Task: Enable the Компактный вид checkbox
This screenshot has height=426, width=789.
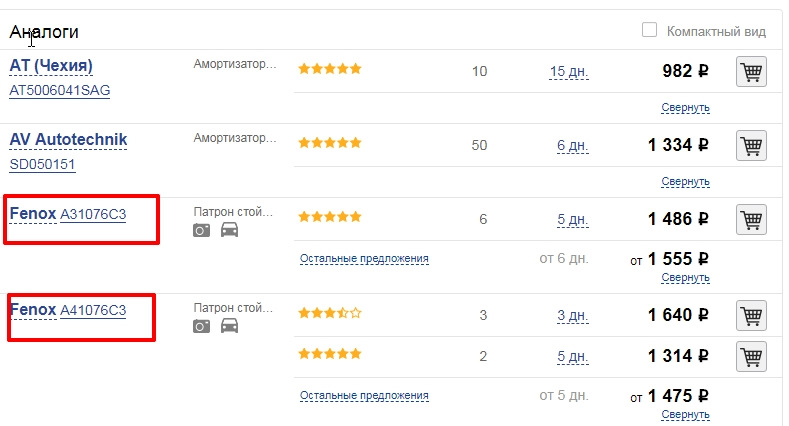Action: pos(649,30)
